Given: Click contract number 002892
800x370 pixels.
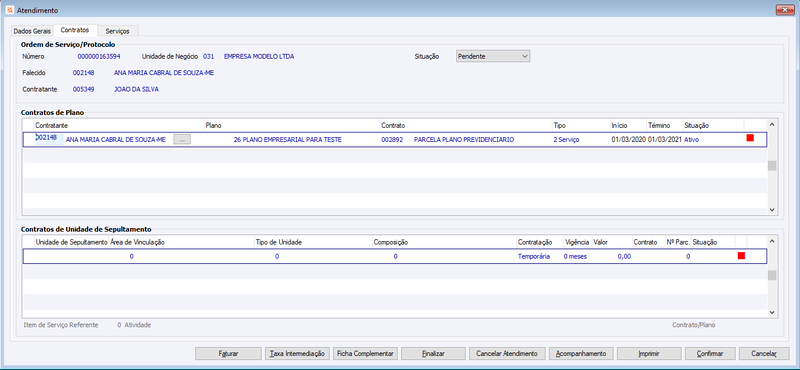Looking at the screenshot, I should (391, 139).
